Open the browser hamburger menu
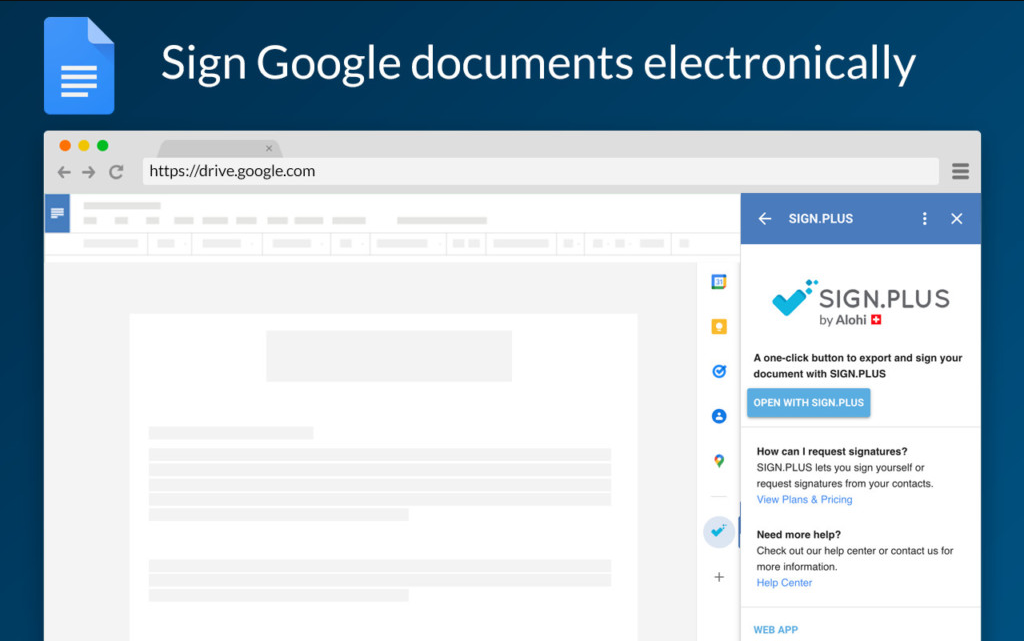Image resolution: width=1024 pixels, height=641 pixels. coord(960,171)
